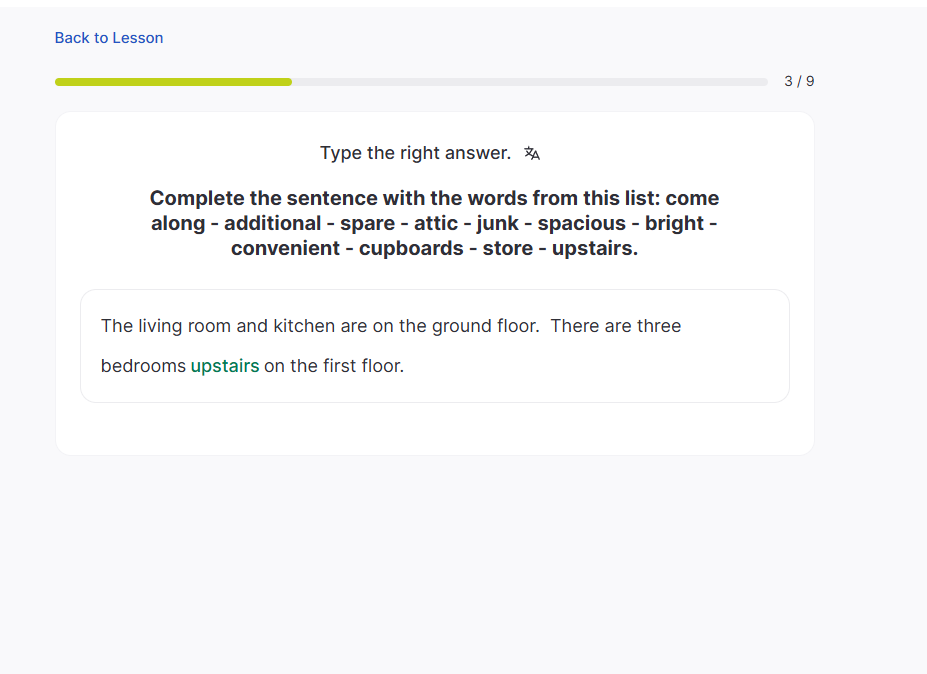Screen dimensions: 927x674
Task: Click the green answer word upstairs
Action: pos(225,366)
